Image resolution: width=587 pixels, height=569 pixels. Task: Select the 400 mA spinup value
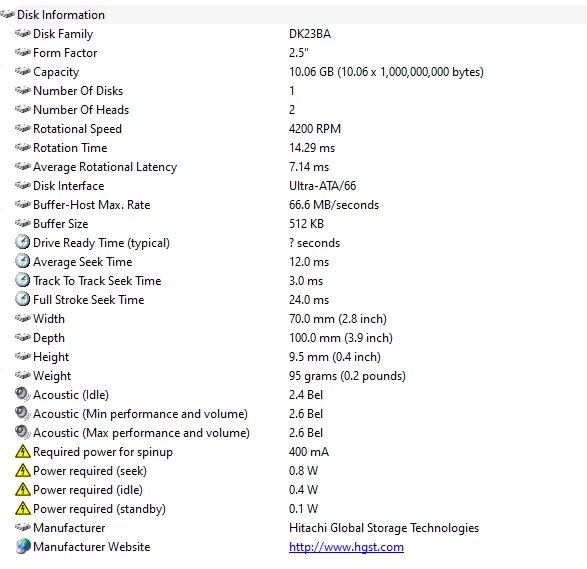click(x=309, y=452)
